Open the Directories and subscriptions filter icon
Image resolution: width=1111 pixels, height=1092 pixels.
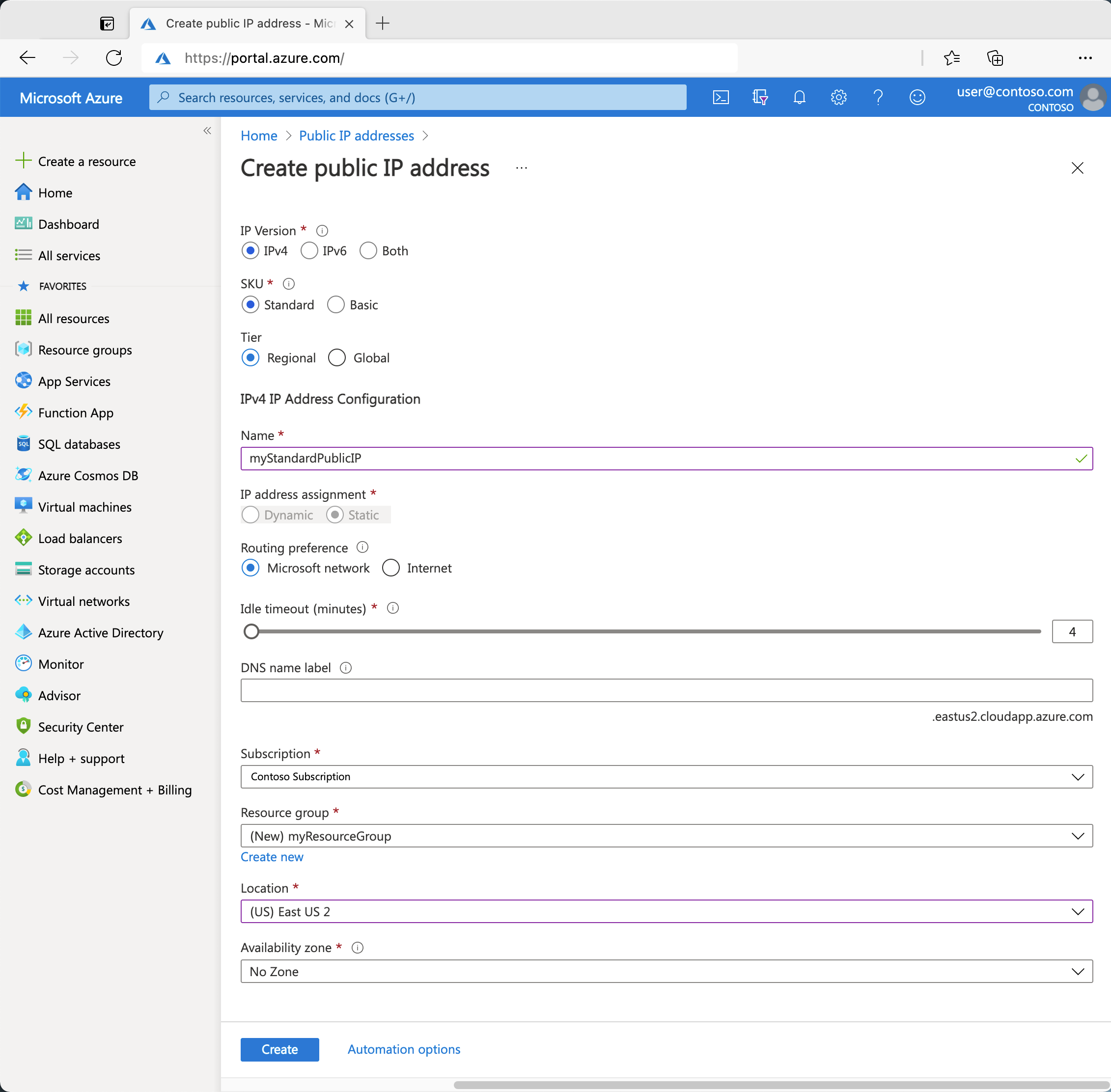(x=760, y=98)
